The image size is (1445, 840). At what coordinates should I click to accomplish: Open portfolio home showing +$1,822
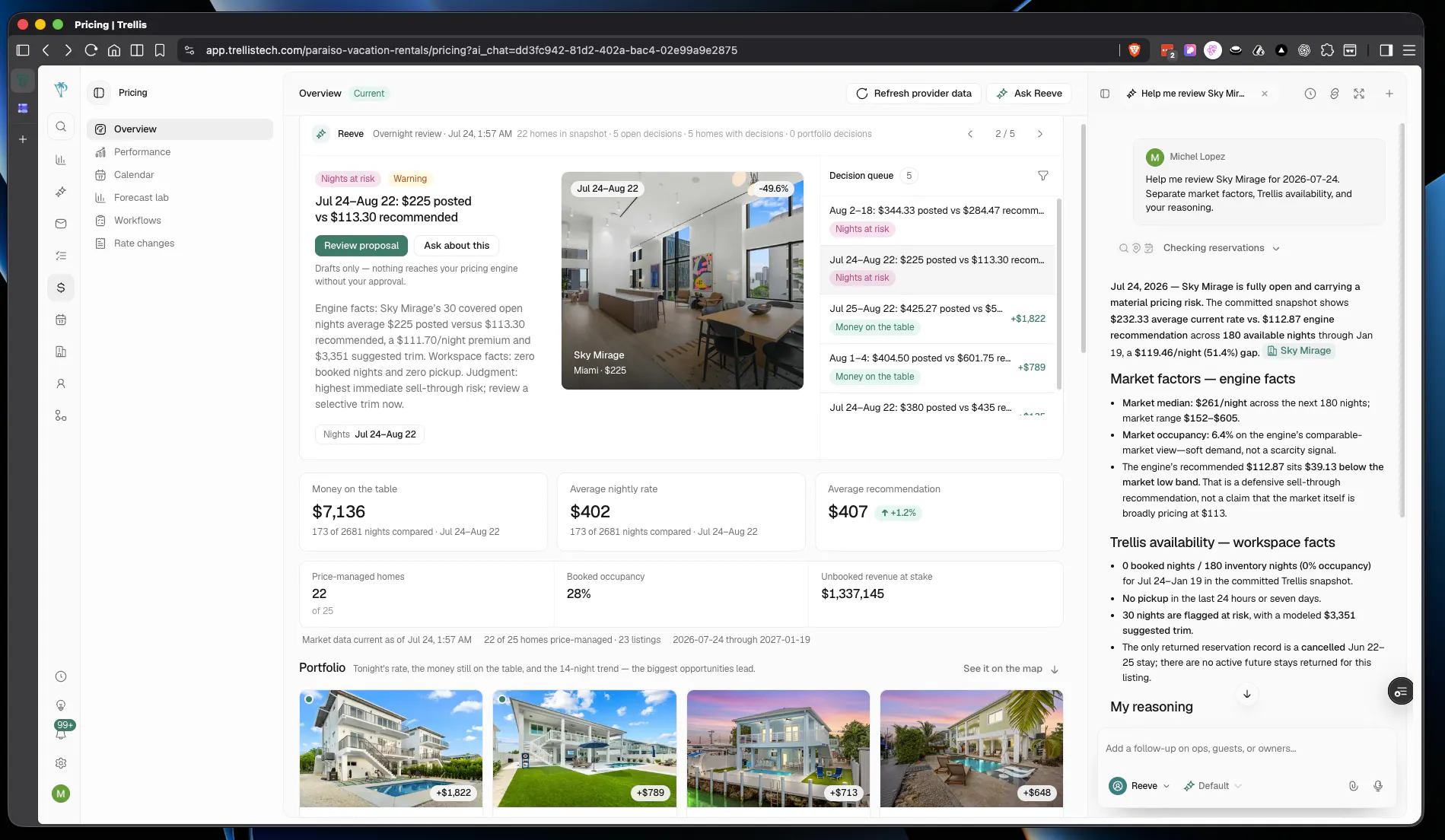(391, 749)
